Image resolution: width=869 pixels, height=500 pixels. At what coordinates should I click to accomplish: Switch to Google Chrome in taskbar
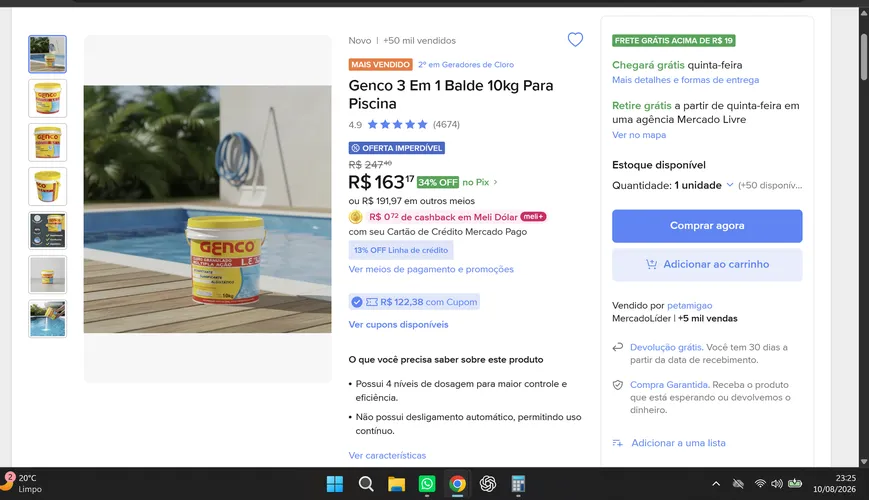[457, 484]
